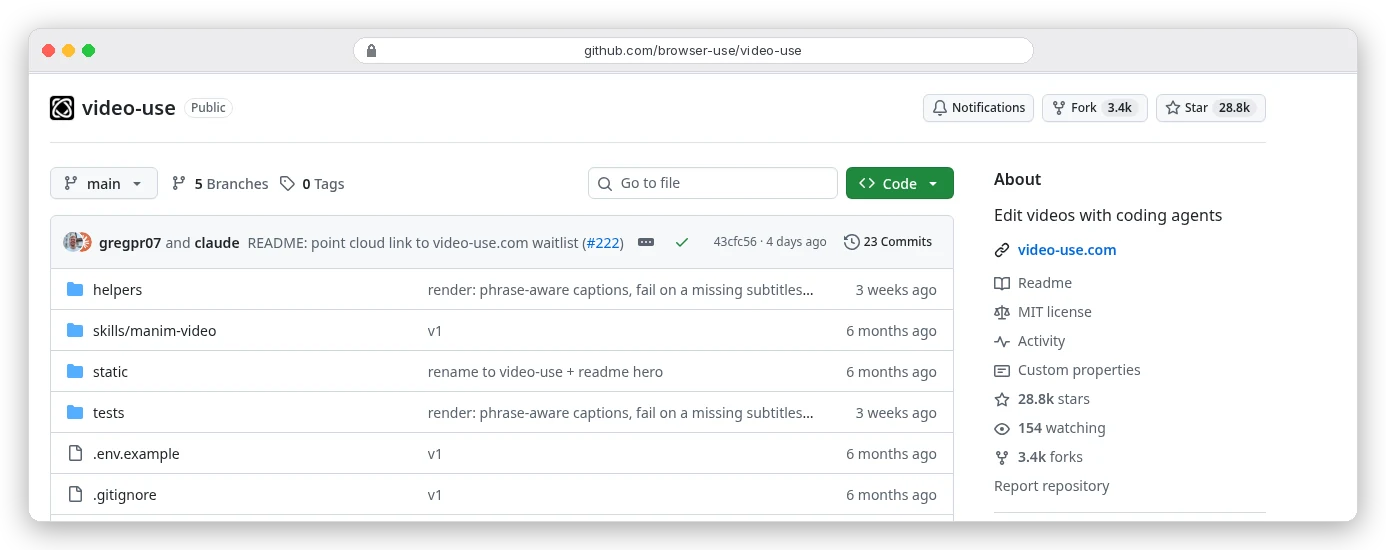Click the star icon beside 28.8k stars
The height and width of the screenshot is (550, 1386).
click(1002, 399)
